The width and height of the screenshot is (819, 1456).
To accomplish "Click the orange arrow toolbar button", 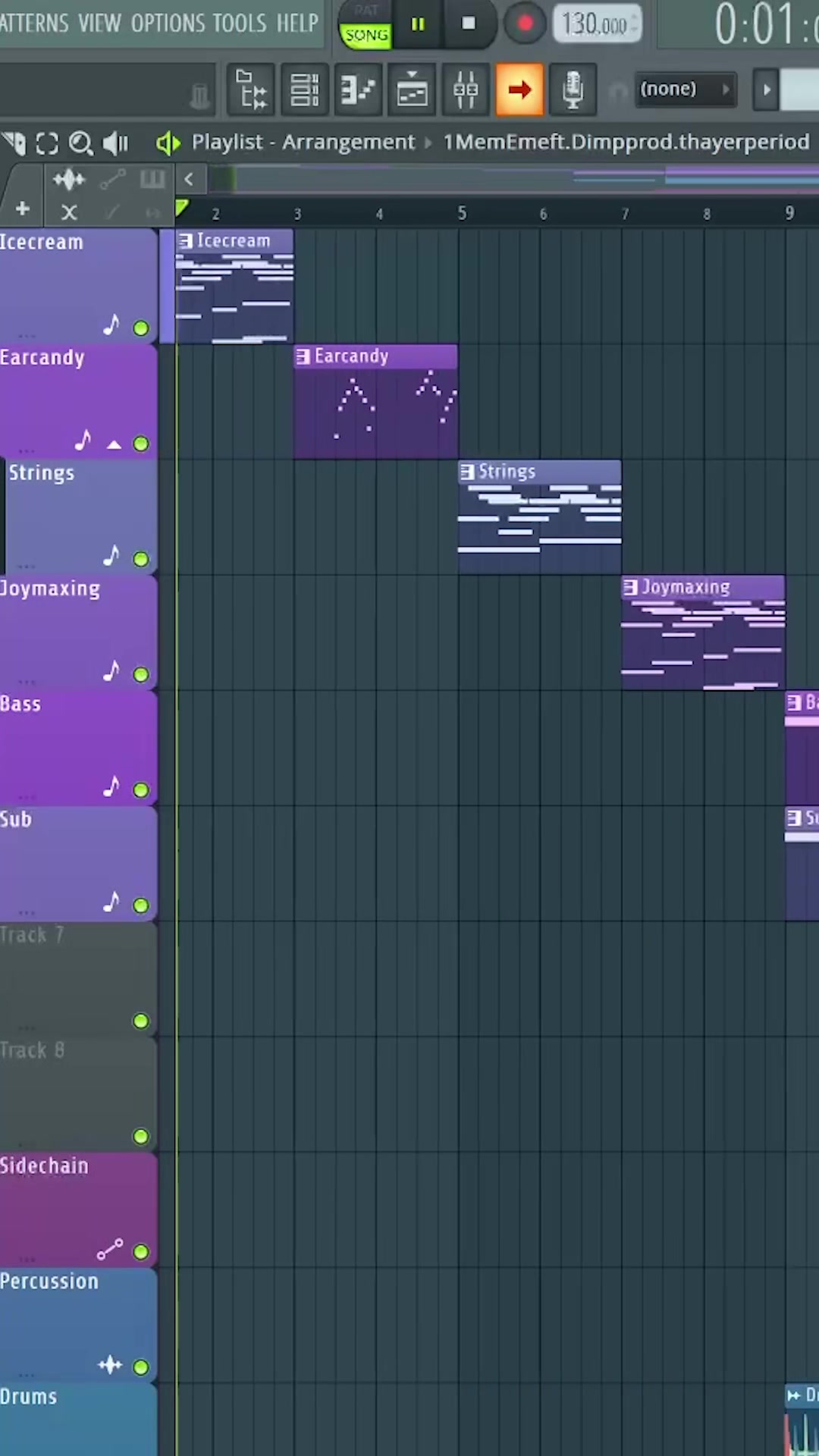I will 519,89.
